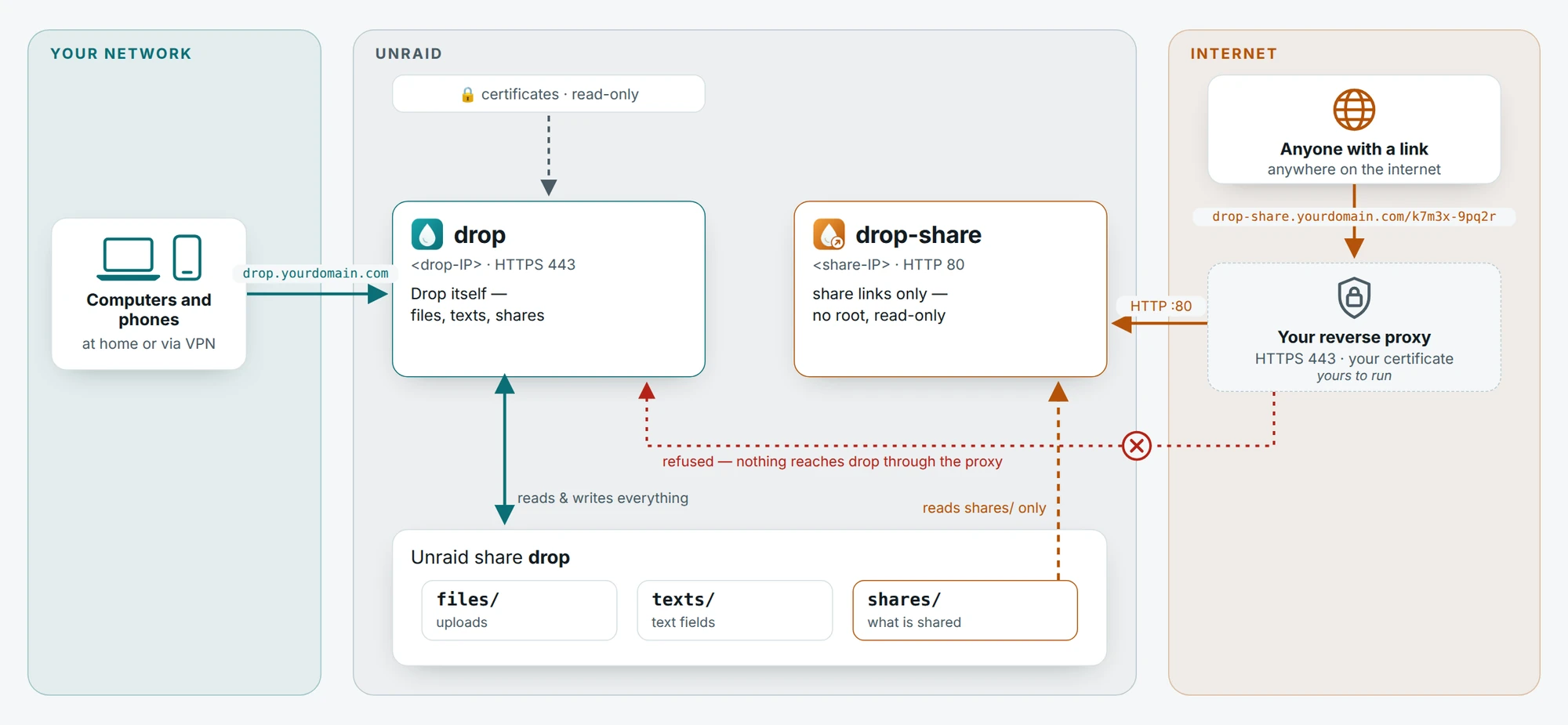Click the 'Unraid share drop' heading
Screen dimensions: 1568x725
click(490, 557)
